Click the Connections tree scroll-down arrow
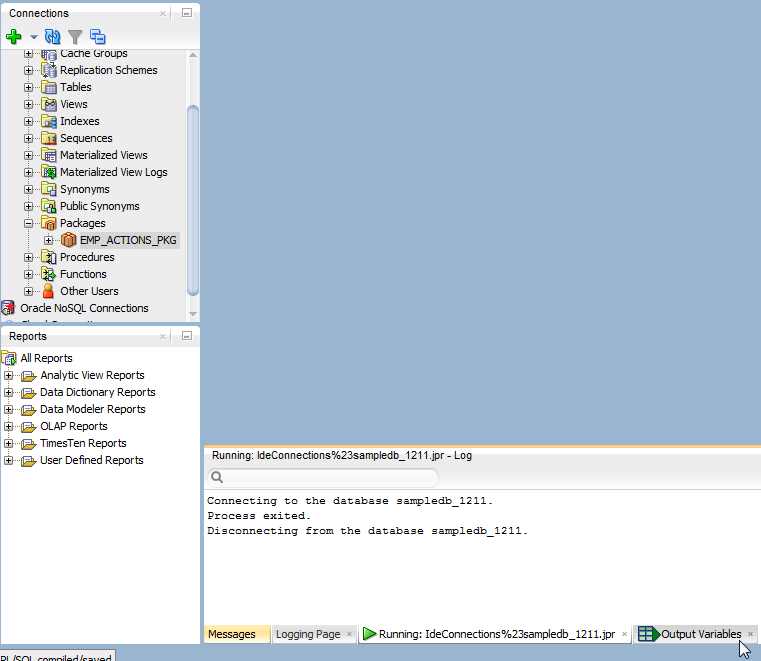The height and width of the screenshot is (661, 761). pyautogui.click(x=193, y=314)
